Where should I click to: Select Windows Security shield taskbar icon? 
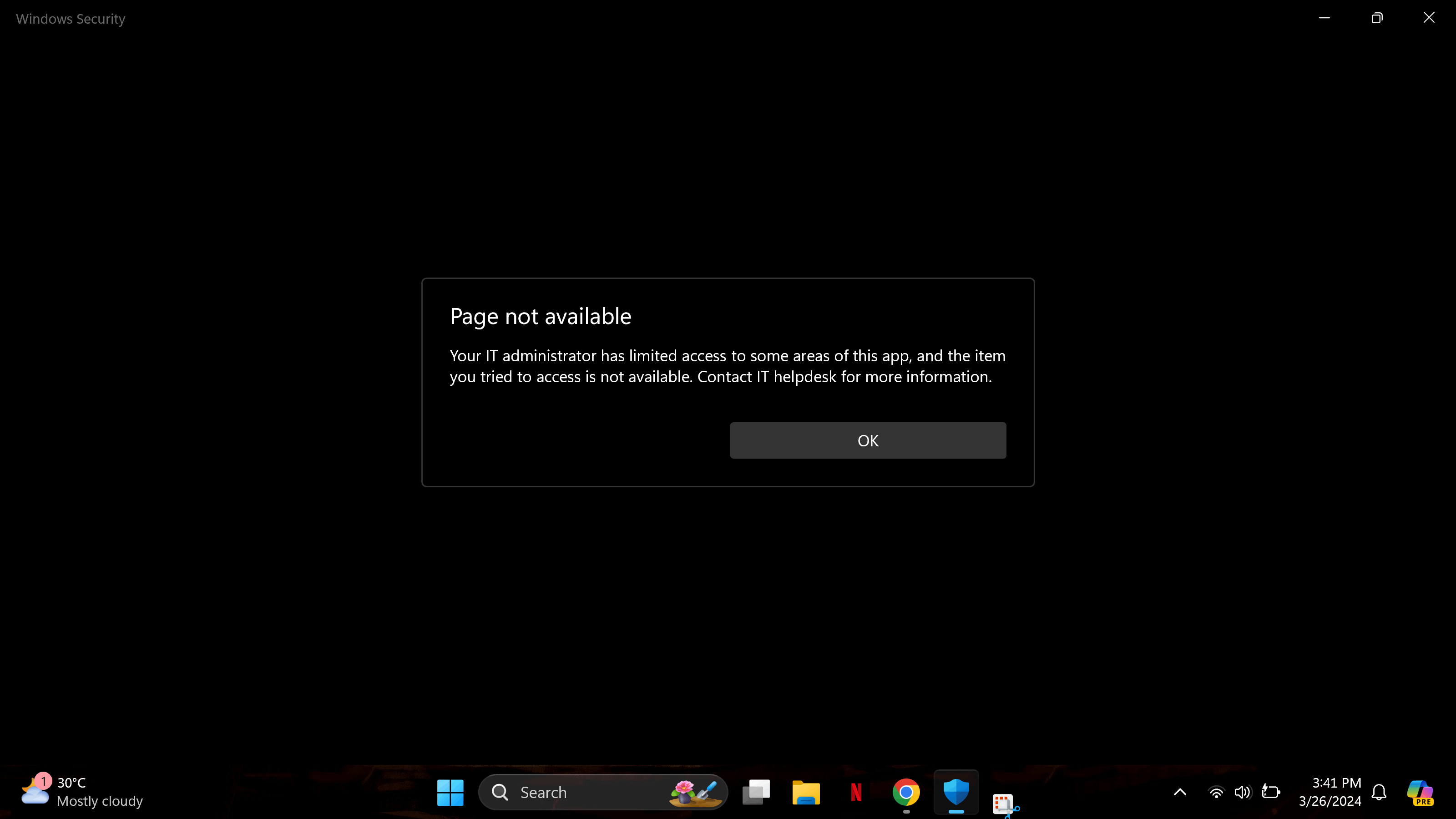[x=956, y=793]
